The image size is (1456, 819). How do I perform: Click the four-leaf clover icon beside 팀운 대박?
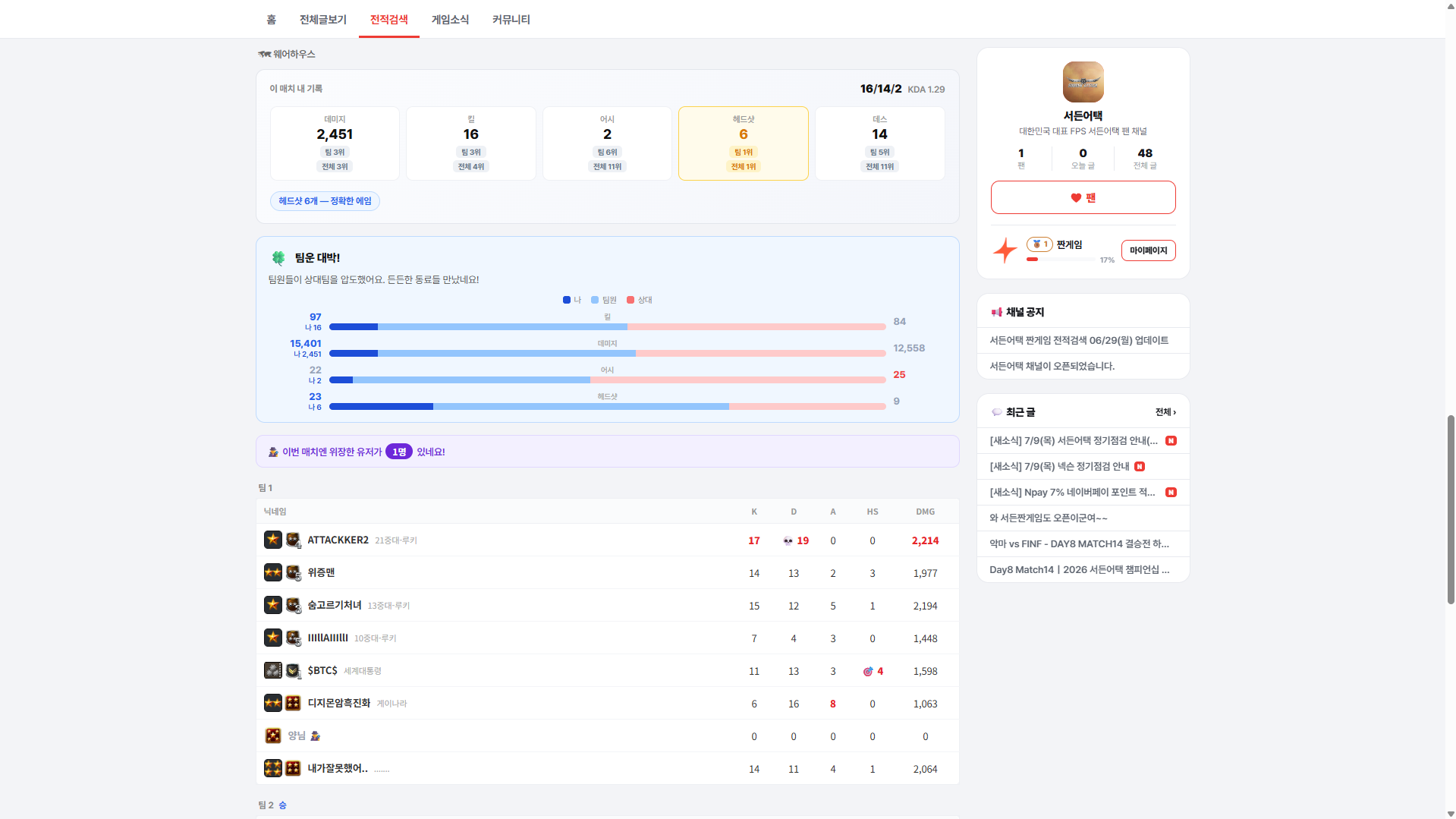(278, 258)
